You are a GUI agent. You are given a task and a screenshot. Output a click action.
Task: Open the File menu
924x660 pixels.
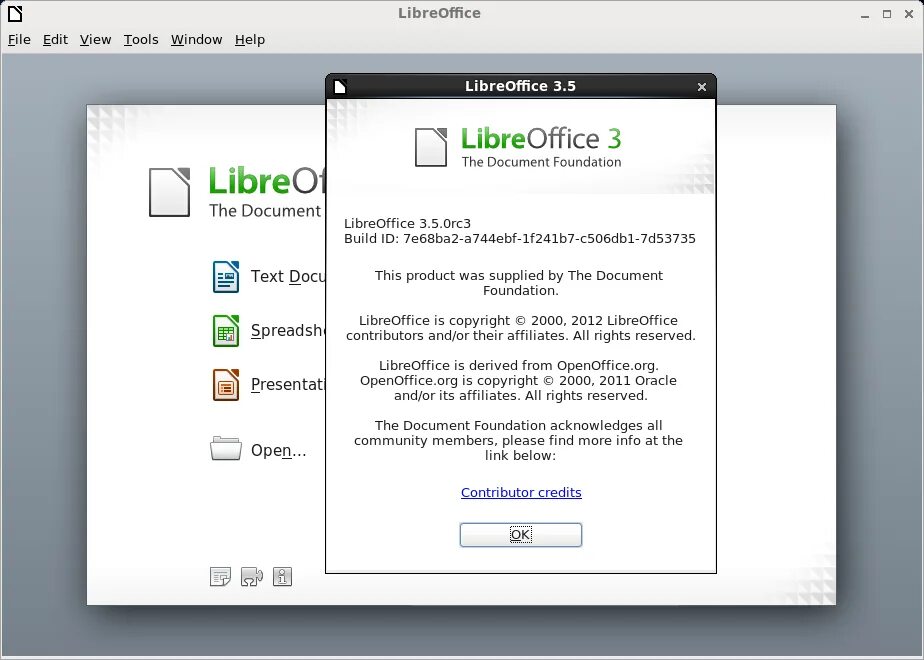[19, 39]
